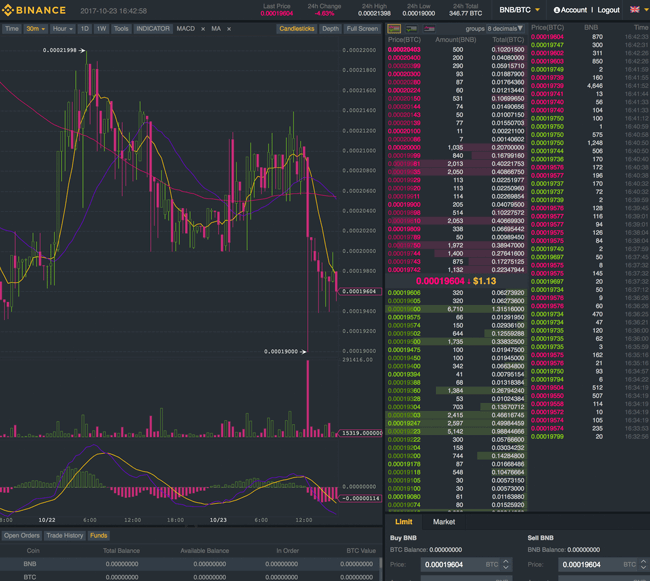Open the 30m interval dropdown
This screenshot has height=581, width=650.
(x=36, y=29)
